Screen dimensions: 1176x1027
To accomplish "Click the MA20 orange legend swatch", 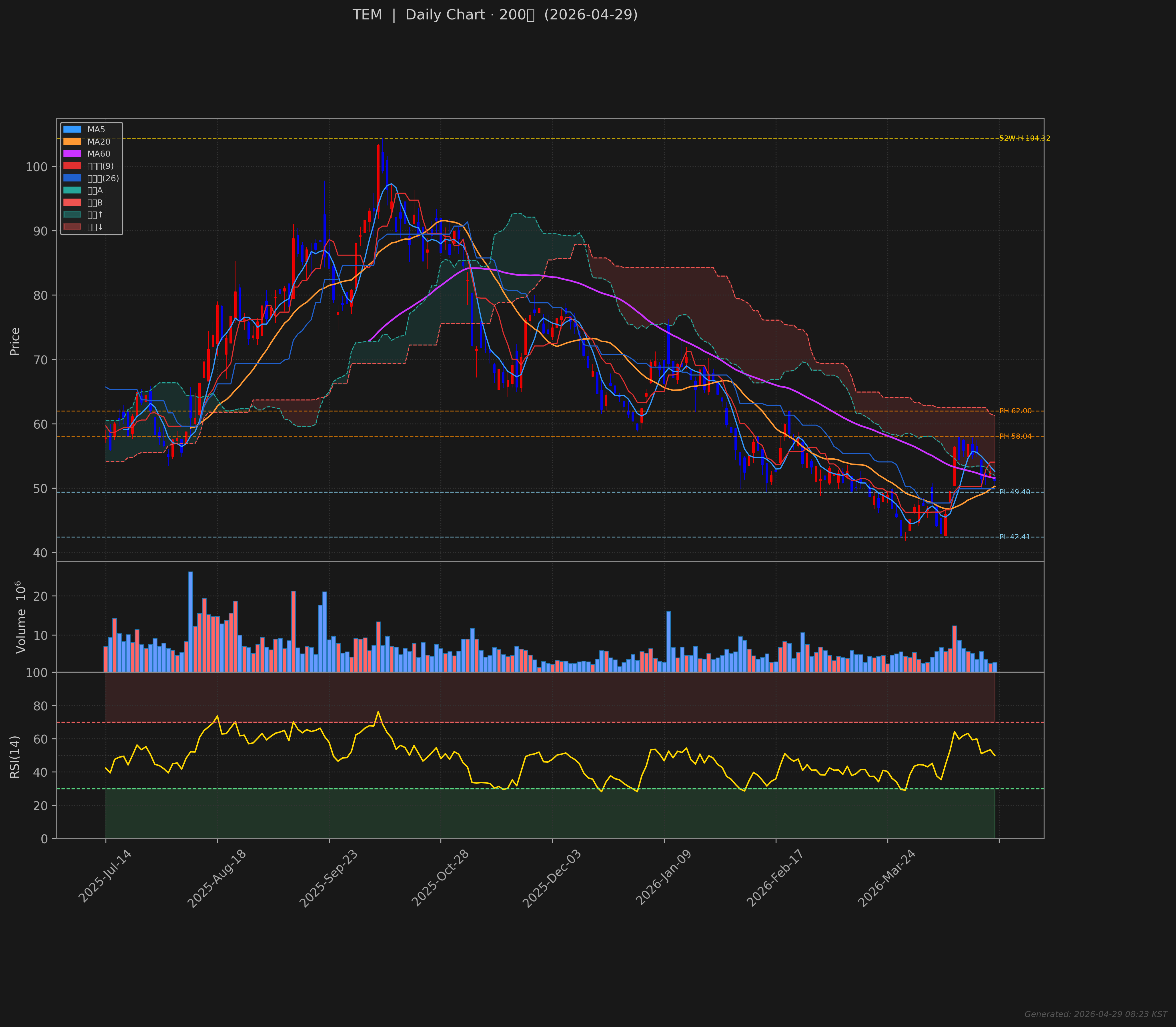I will coord(72,141).
